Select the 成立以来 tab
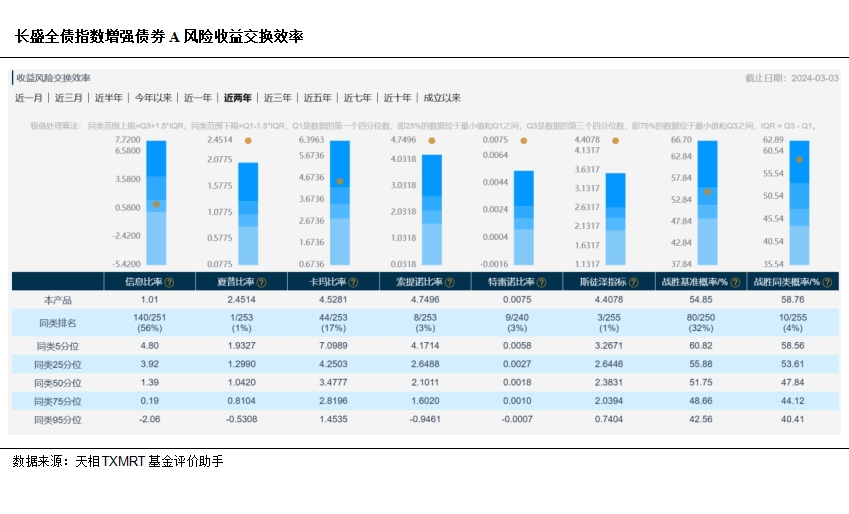This screenshot has width=849, height=514. coord(442,98)
